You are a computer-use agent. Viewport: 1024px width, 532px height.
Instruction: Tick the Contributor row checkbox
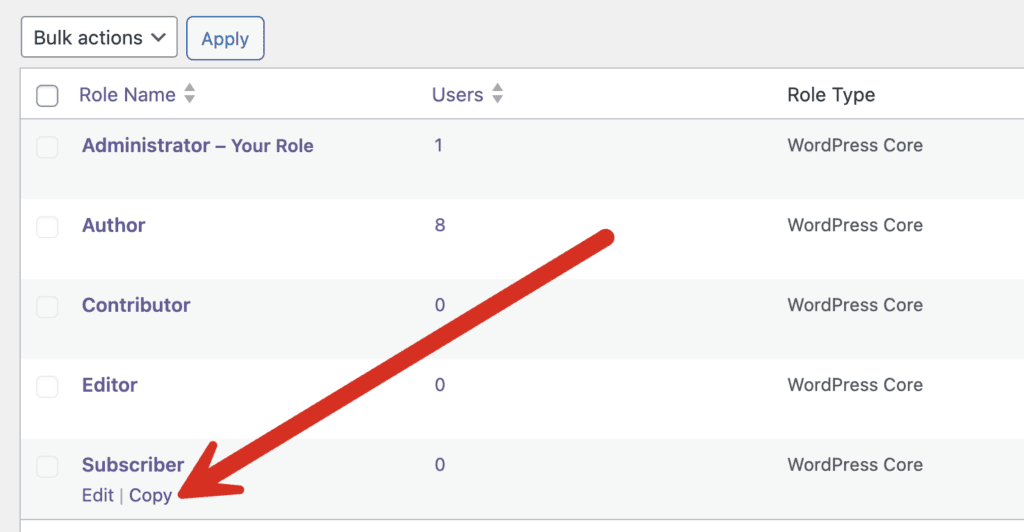pos(47,308)
